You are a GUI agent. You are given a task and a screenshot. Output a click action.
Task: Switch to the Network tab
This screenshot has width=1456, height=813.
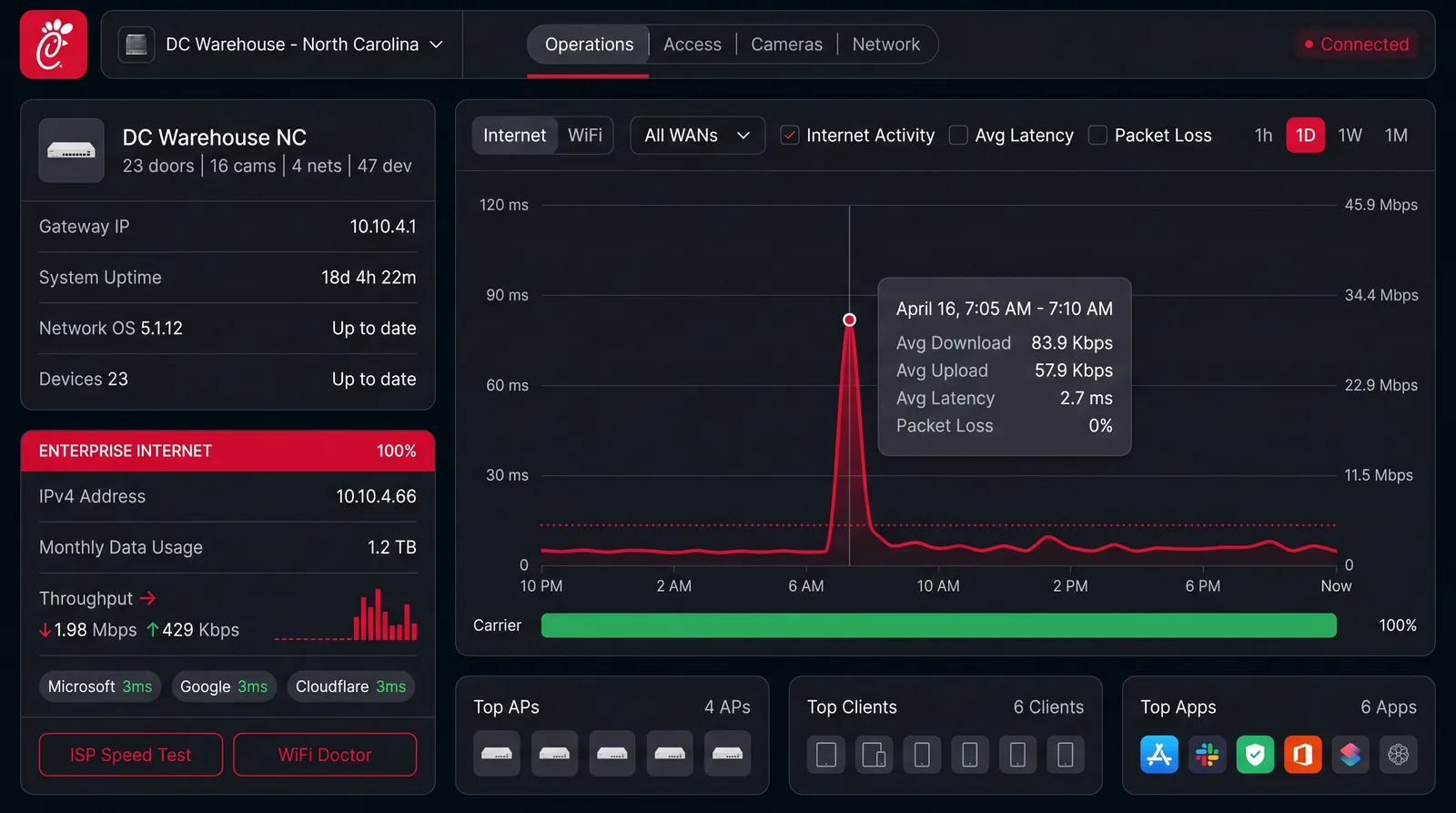pos(885,45)
